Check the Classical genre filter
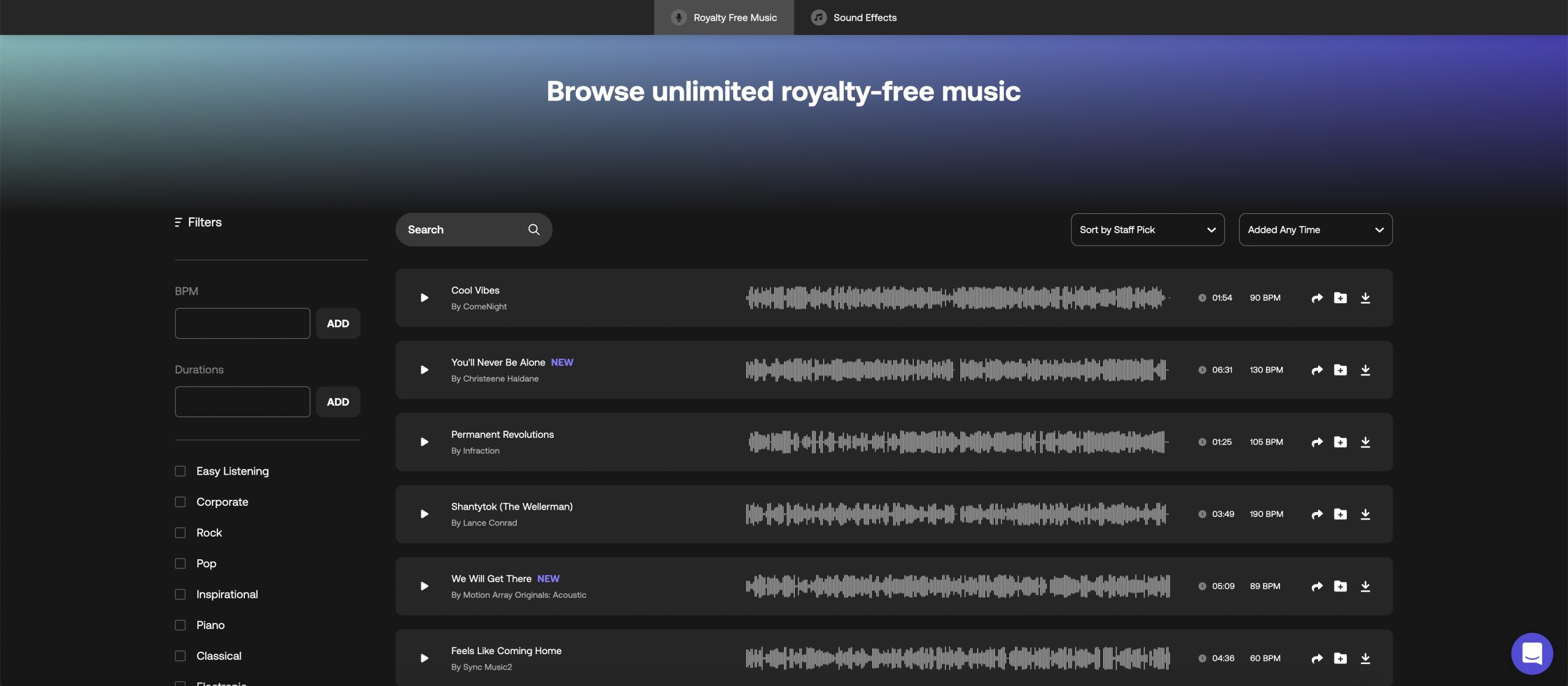The height and width of the screenshot is (686, 1568). 180,656
